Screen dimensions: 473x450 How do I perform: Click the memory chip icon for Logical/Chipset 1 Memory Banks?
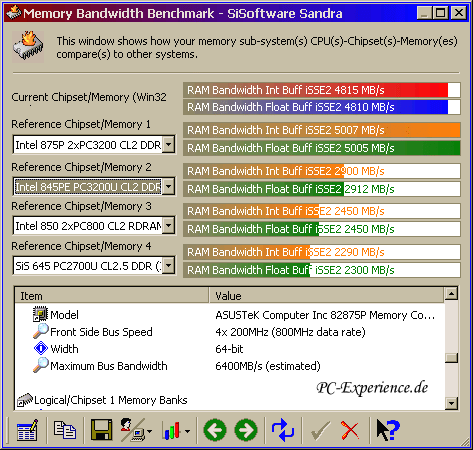coord(25,400)
